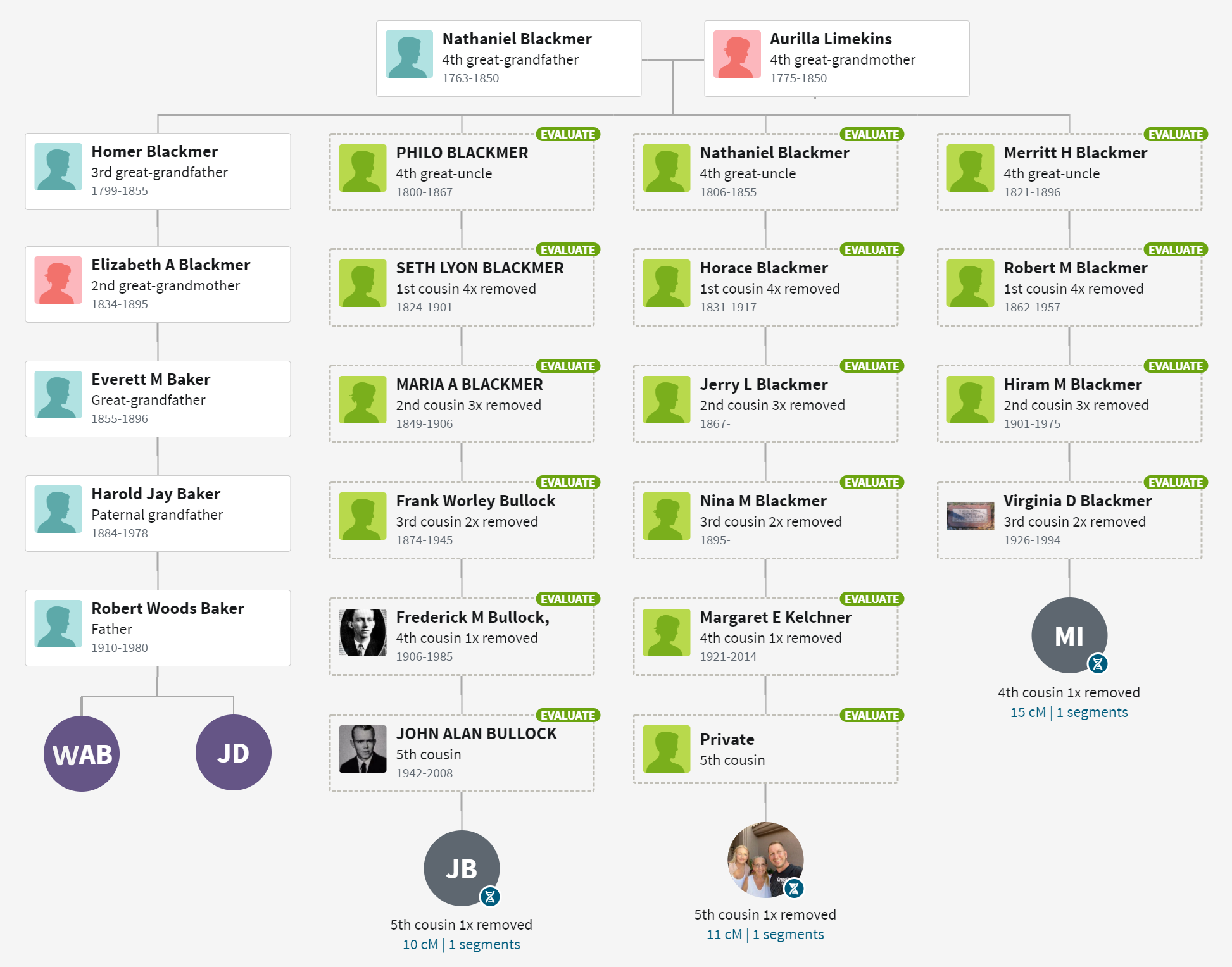Click the JD purple circle avatar
This screenshot has width=1232, height=967.
click(234, 752)
